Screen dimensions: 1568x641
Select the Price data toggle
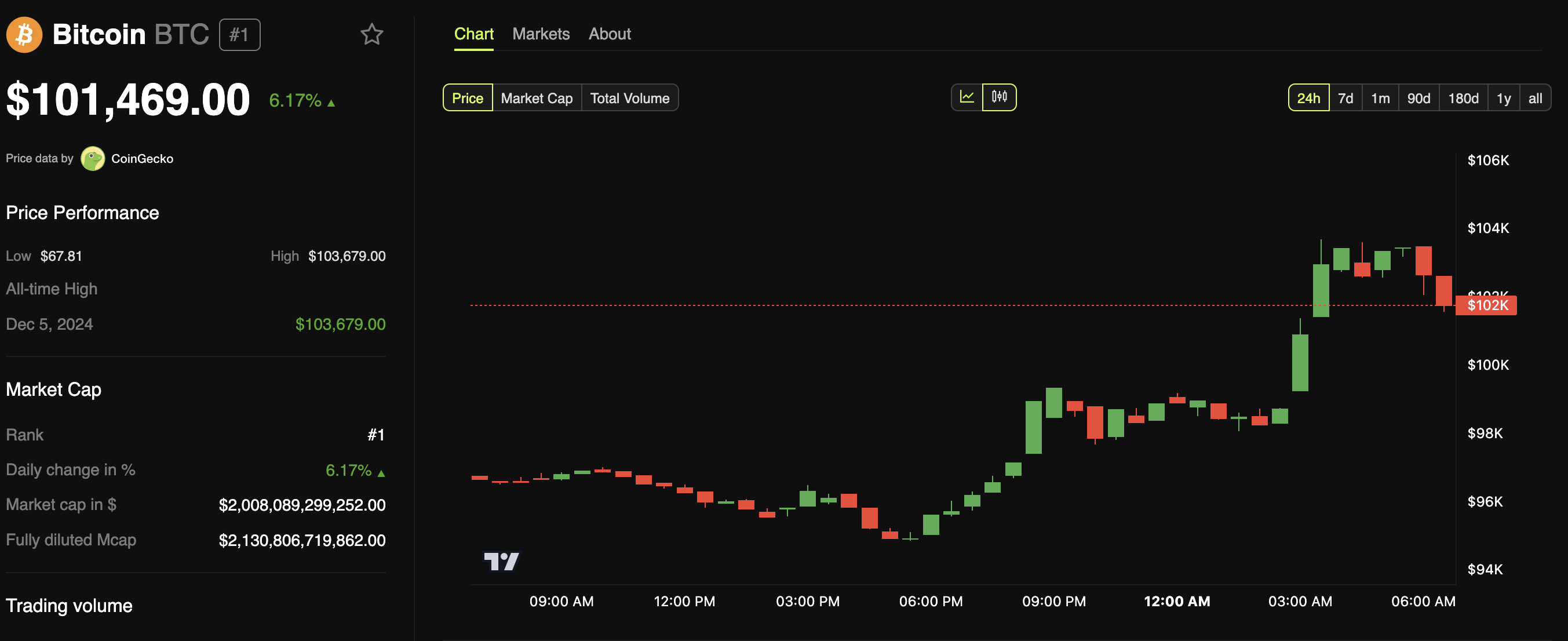coord(467,98)
